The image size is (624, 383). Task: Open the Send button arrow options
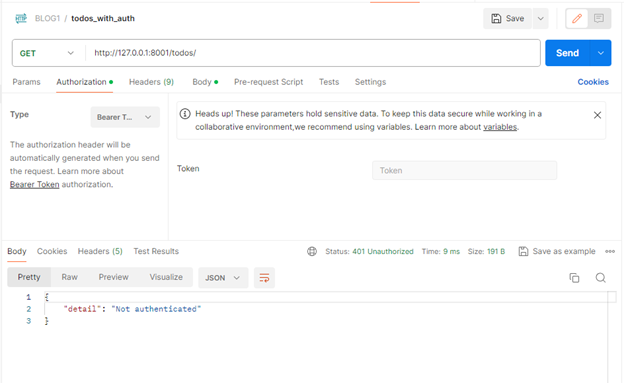pos(601,53)
